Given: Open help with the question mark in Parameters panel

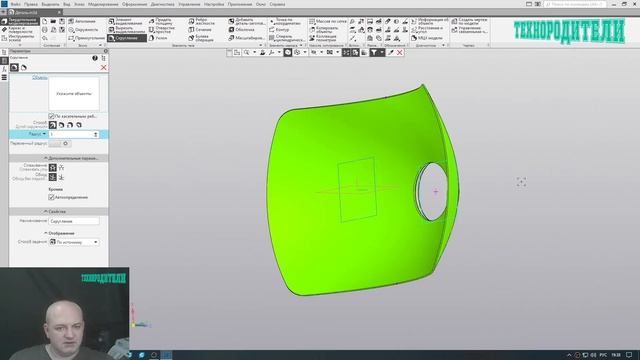Looking at the screenshot, I should (x=95, y=58).
